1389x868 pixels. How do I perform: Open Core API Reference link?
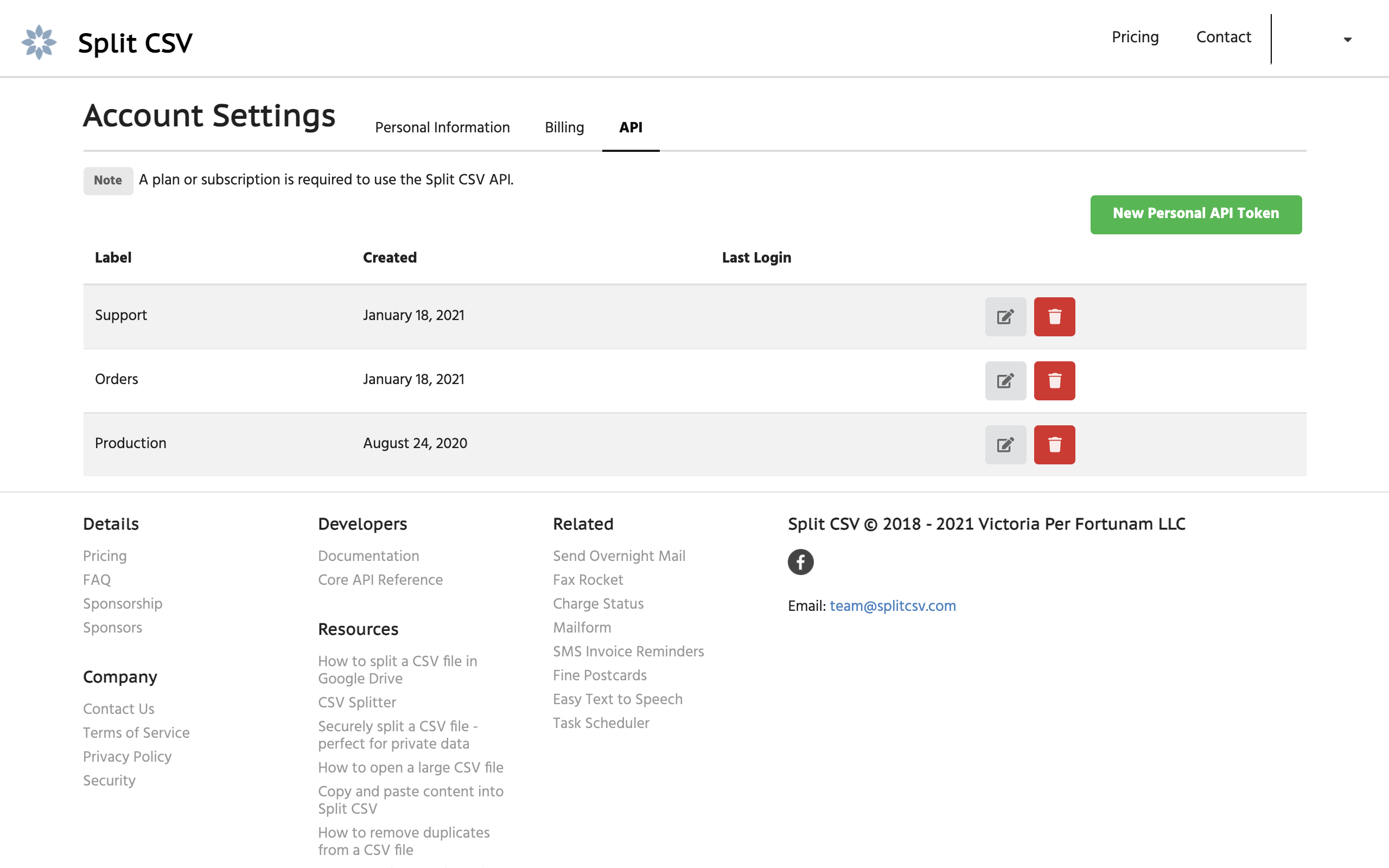[x=380, y=580]
